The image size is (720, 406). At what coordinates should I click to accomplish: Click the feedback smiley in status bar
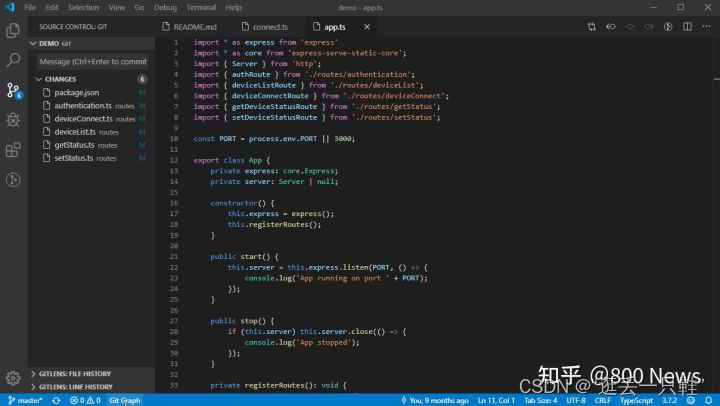tap(691, 400)
